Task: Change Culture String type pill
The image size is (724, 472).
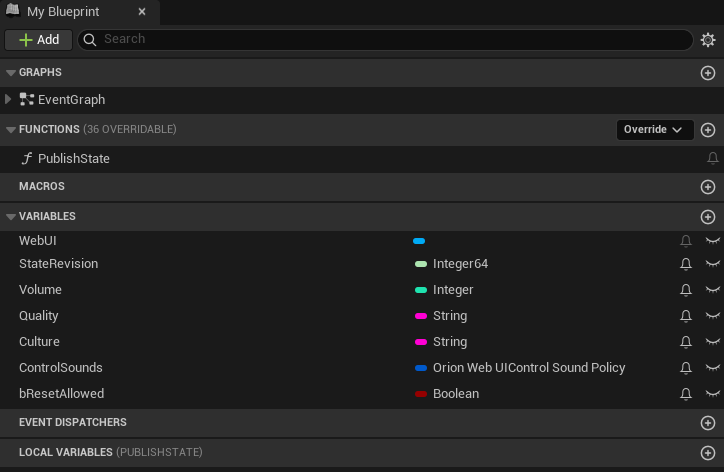Action: [x=421, y=342]
